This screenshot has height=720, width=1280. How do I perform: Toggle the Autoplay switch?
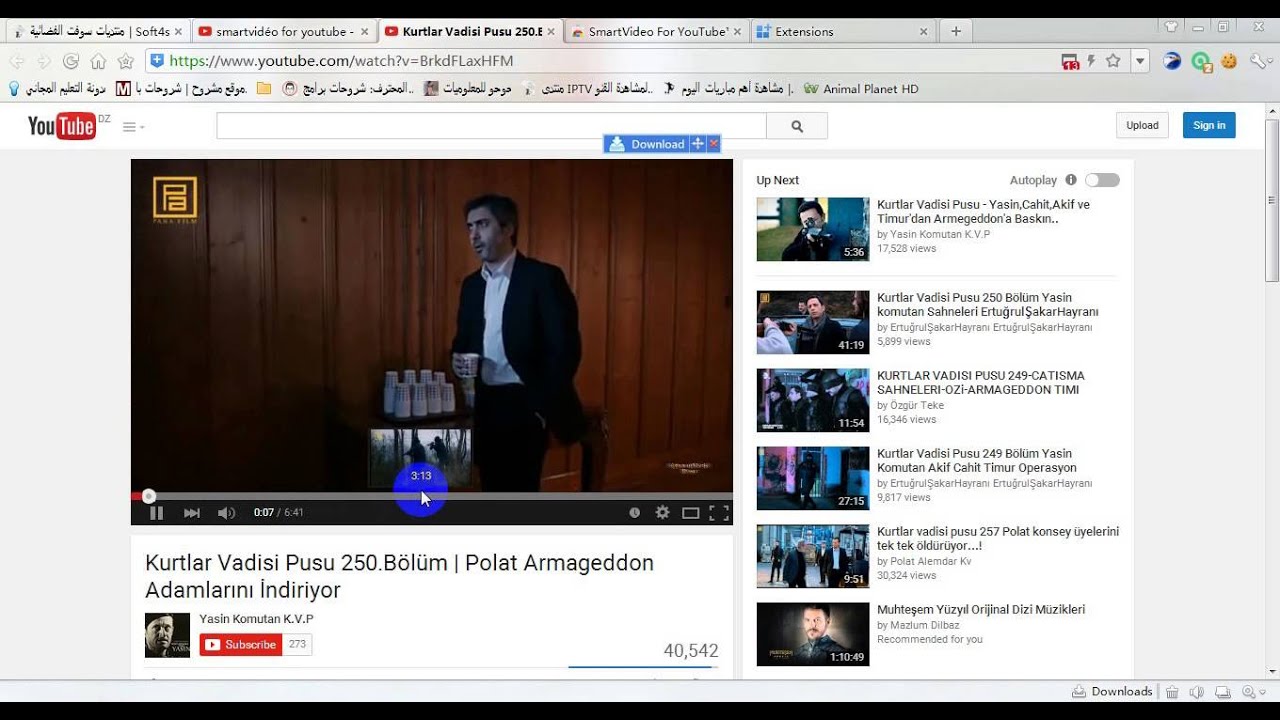point(1102,180)
